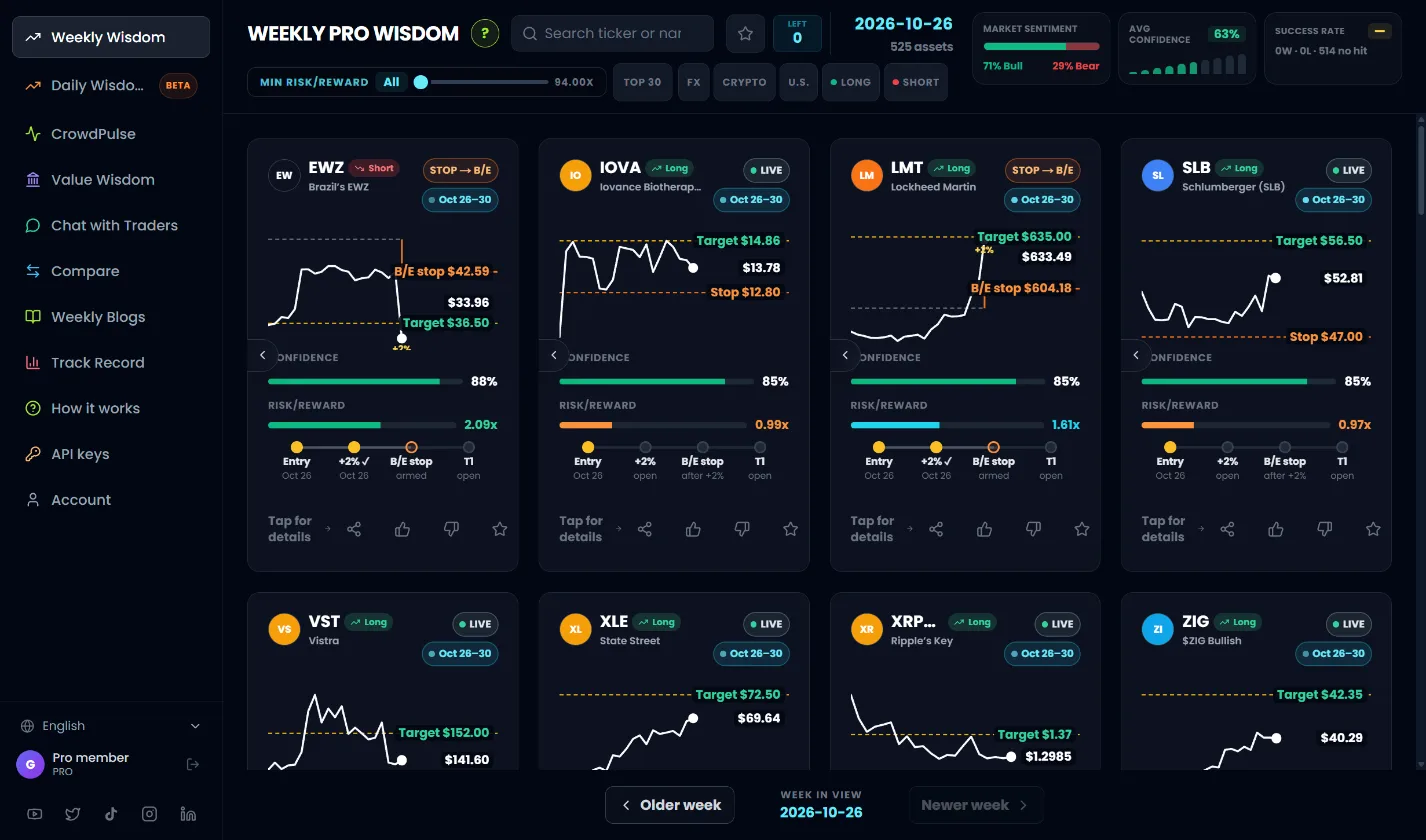Toggle the LONG filter

(850, 82)
